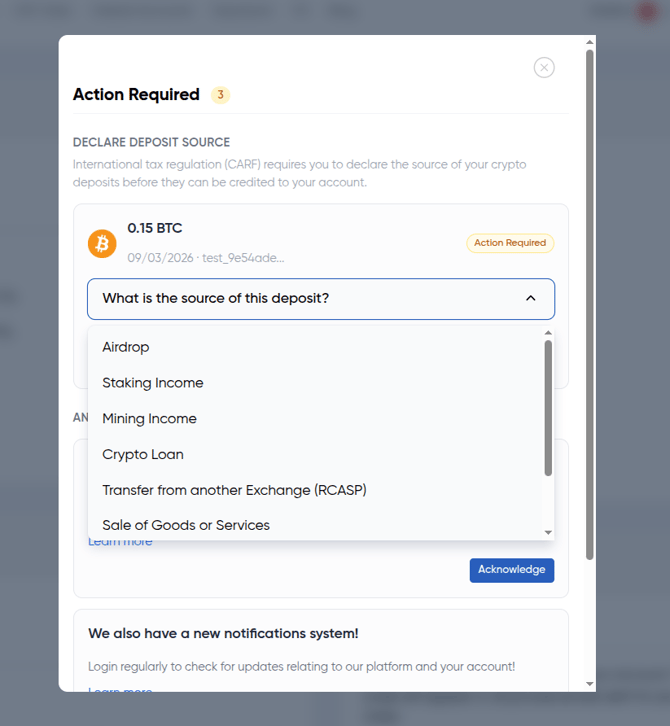Pick Crypto Loan as the source

[x=143, y=454]
